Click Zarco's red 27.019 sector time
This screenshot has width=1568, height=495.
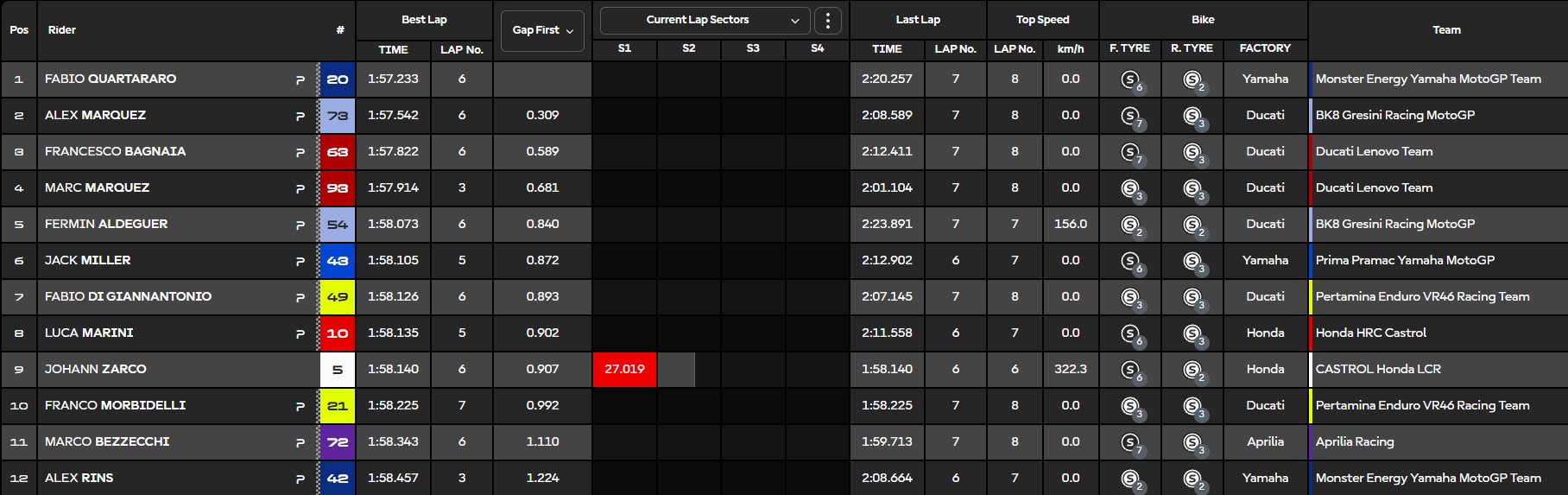[624, 370]
